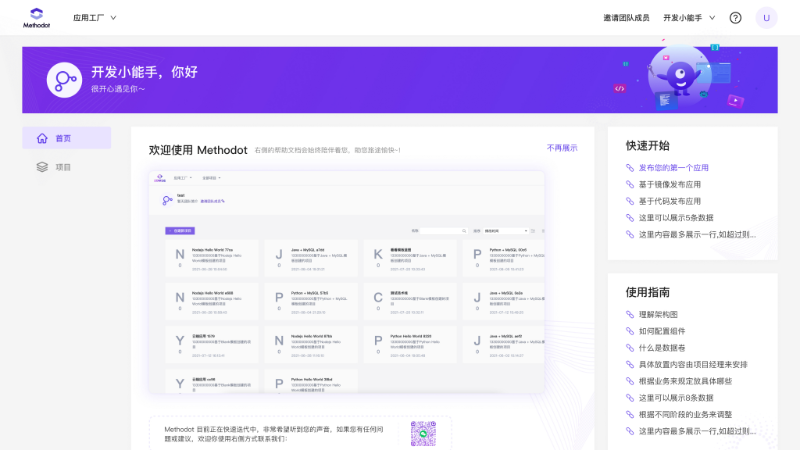Viewport: 800px width, 450px height.
Task: Click the WeChat QR code image
Action: click(425, 433)
